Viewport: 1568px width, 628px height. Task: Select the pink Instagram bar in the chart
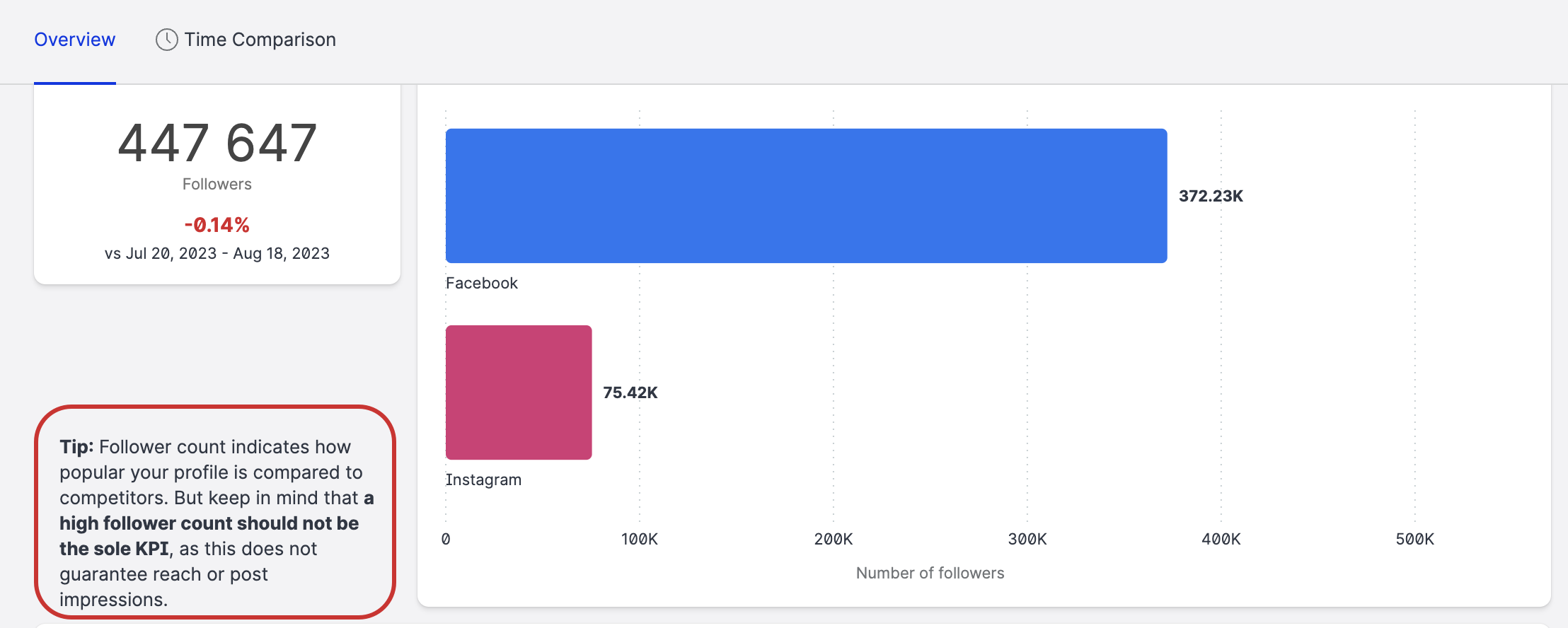coord(519,392)
